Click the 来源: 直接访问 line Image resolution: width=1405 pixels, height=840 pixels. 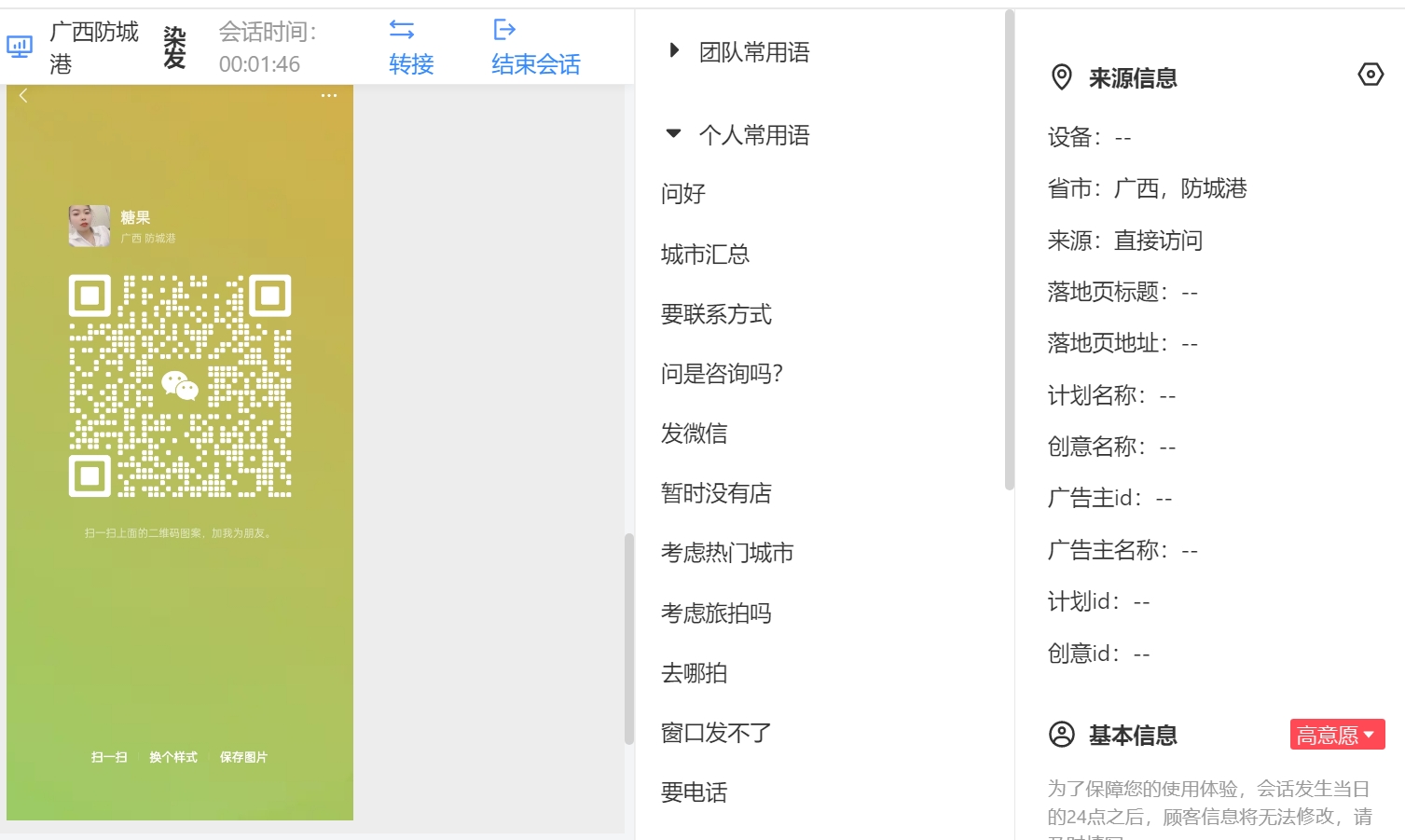pyautogui.click(x=1124, y=241)
